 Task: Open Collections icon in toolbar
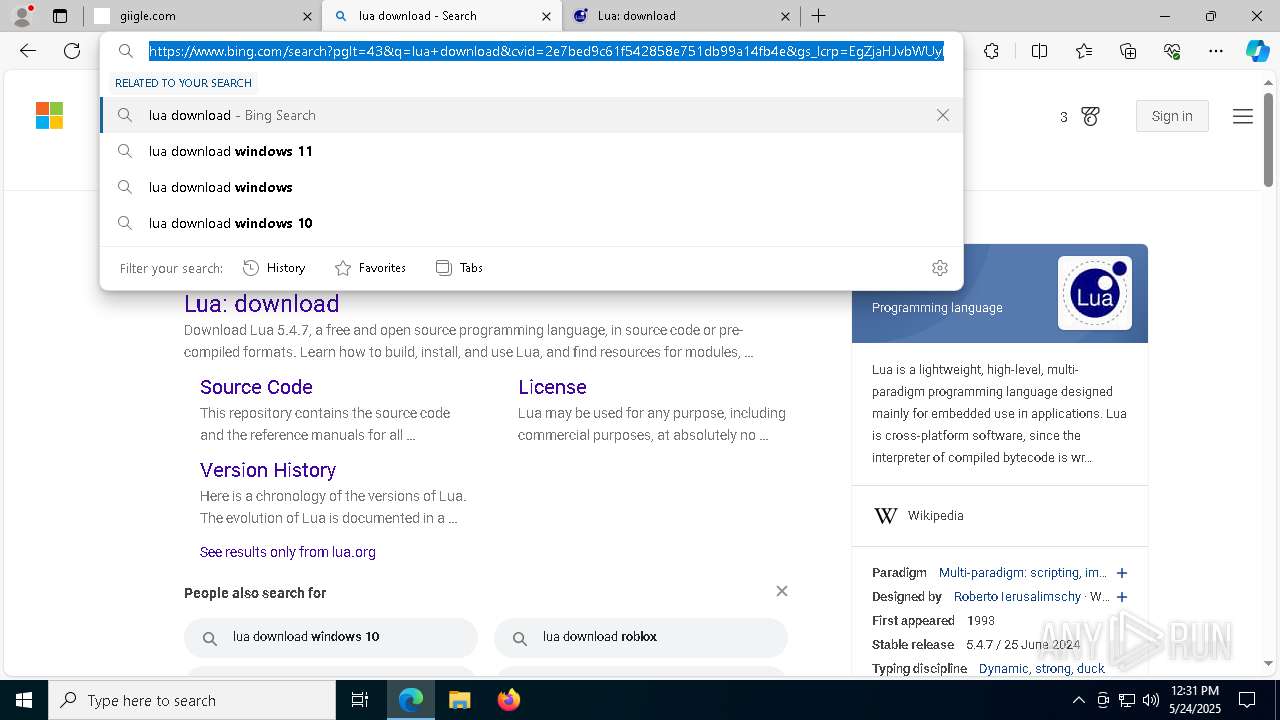click(x=1128, y=51)
